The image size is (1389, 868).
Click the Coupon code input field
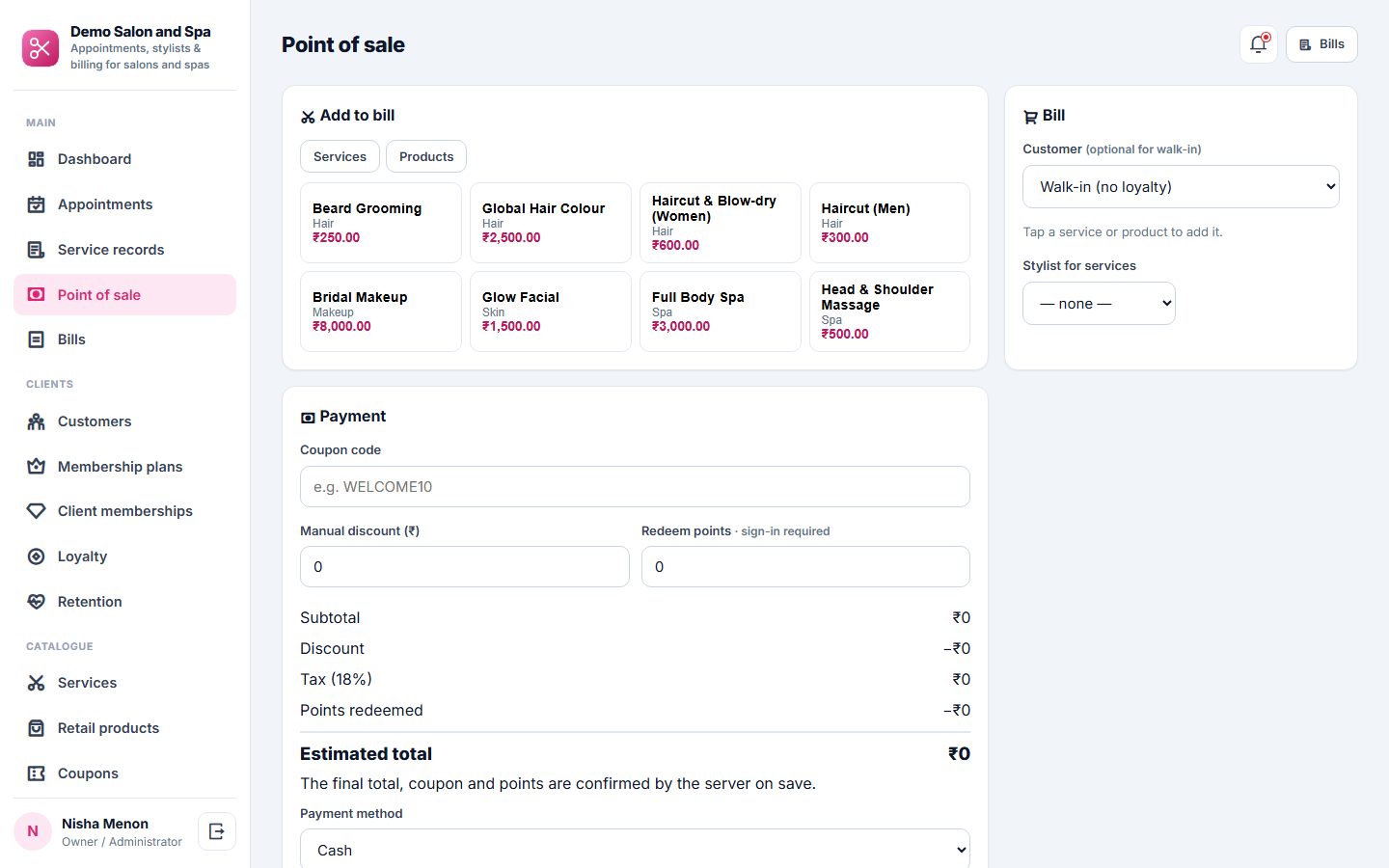[x=635, y=487]
